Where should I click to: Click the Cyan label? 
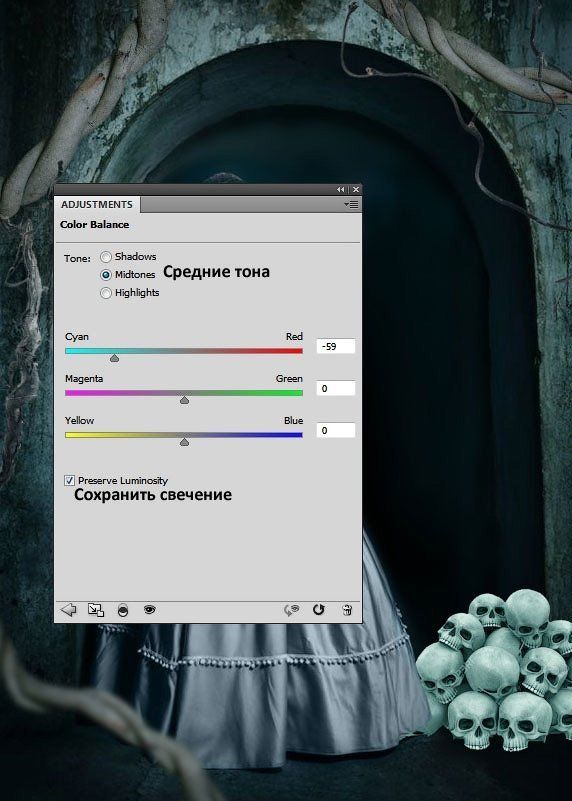pyautogui.click(x=77, y=337)
